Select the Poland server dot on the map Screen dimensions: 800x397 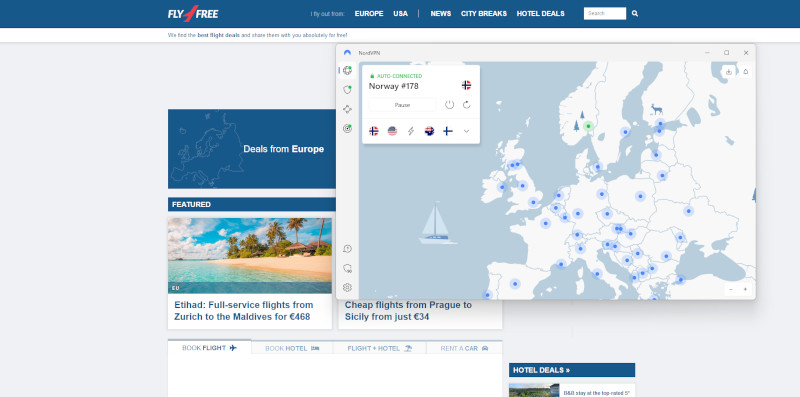[640, 195]
